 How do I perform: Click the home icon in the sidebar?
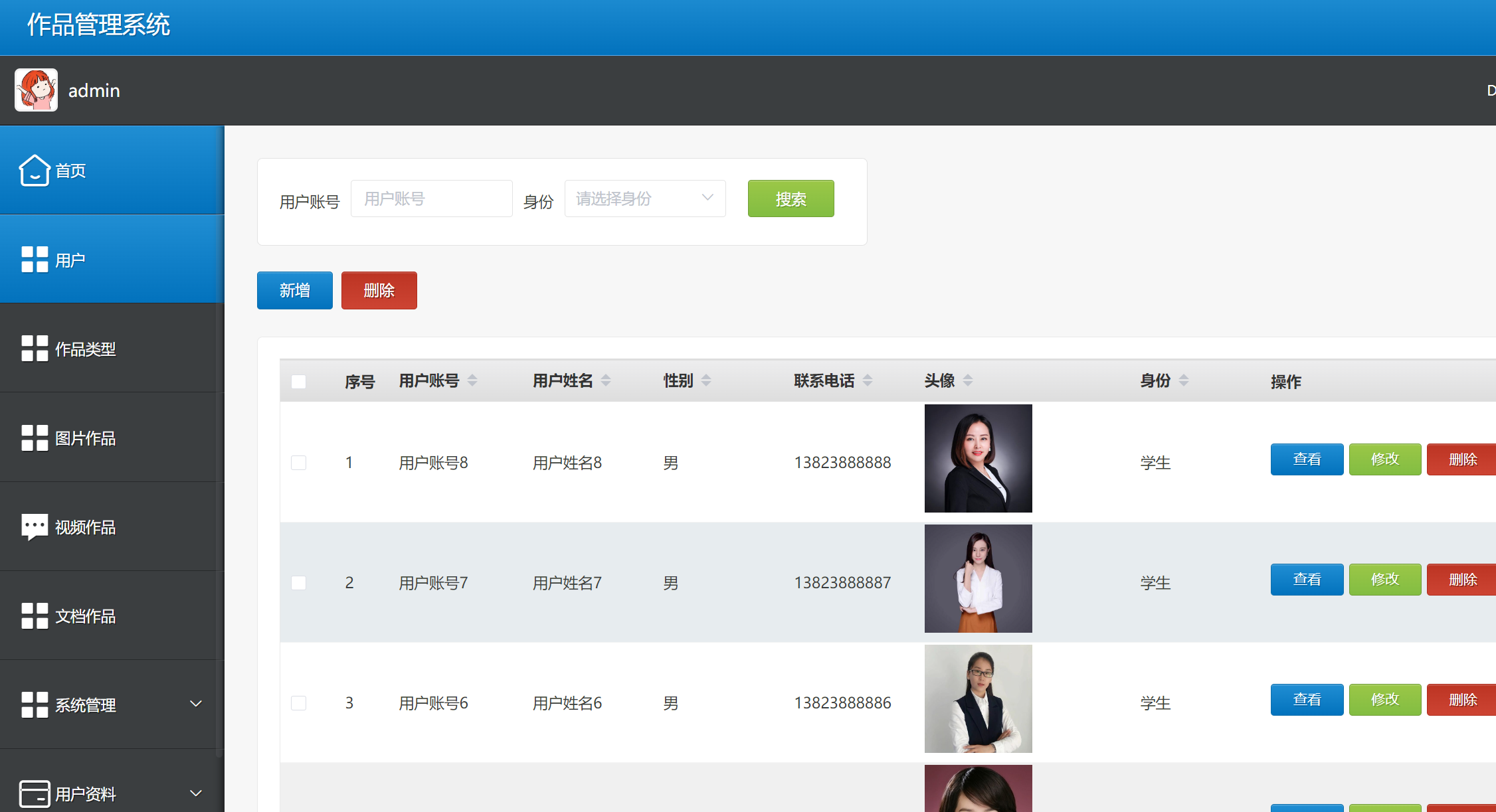point(35,171)
